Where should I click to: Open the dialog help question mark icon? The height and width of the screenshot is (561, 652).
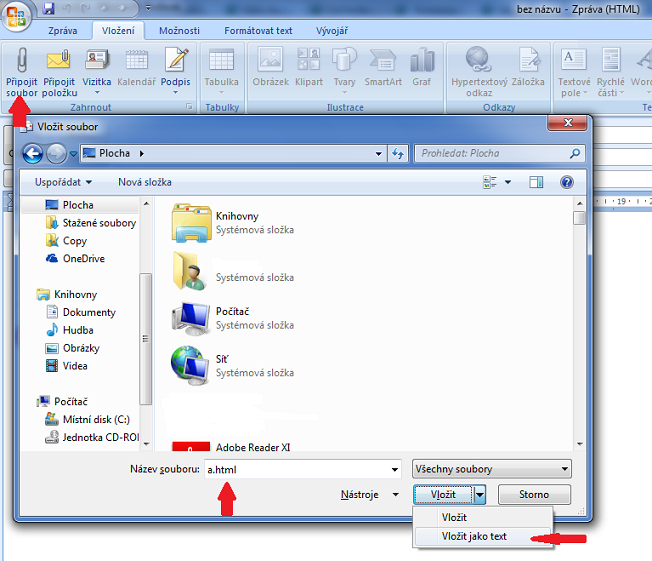tap(566, 182)
